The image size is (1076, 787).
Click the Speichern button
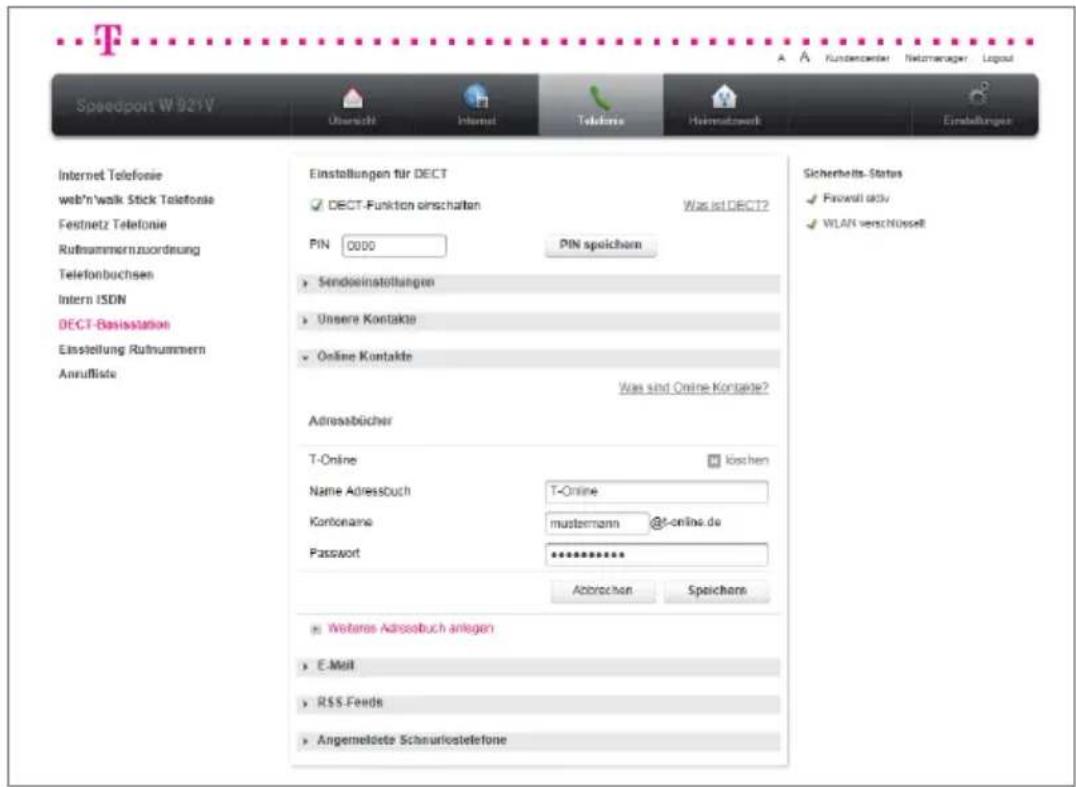(717, 591)
